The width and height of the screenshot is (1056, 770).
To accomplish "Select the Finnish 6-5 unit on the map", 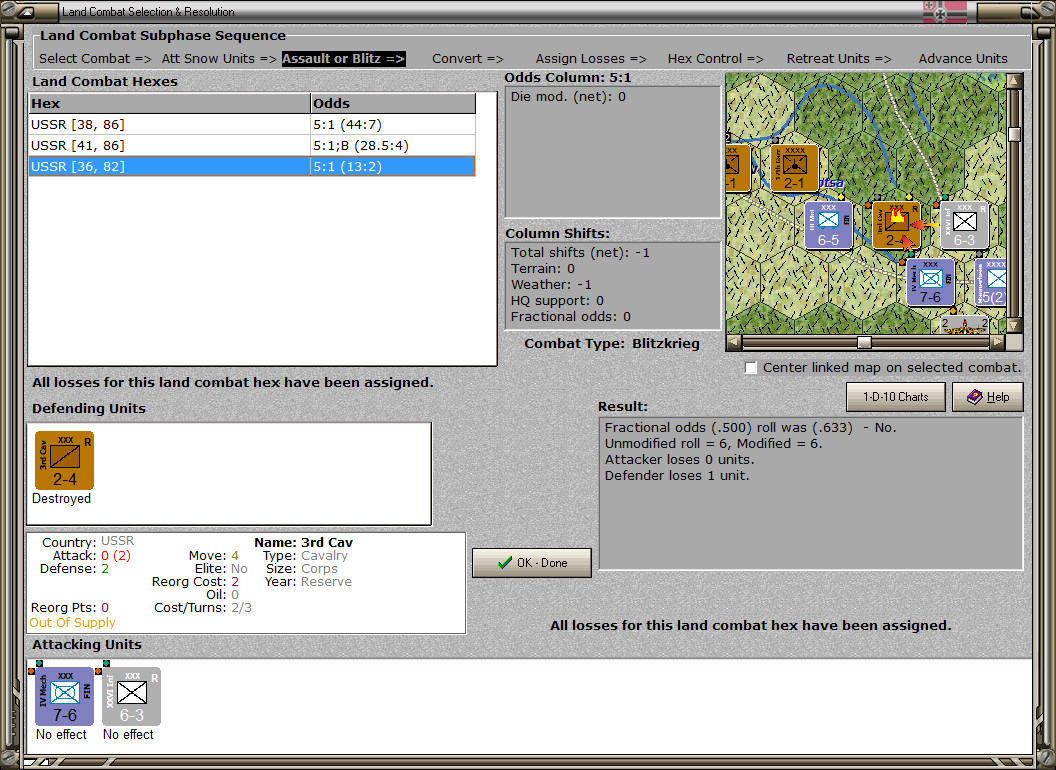I will pos(828,225).
